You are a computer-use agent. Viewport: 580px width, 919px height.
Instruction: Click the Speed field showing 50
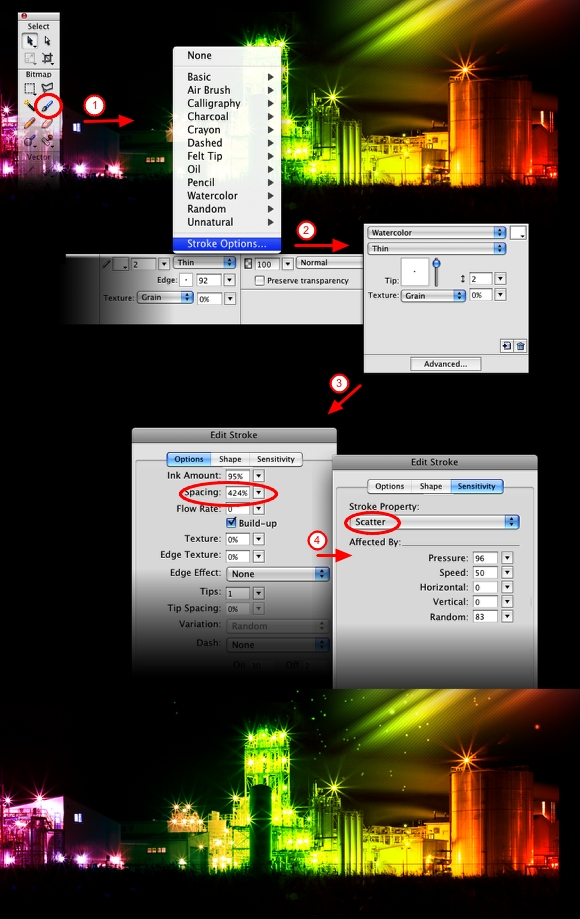(x=485, y=573)
